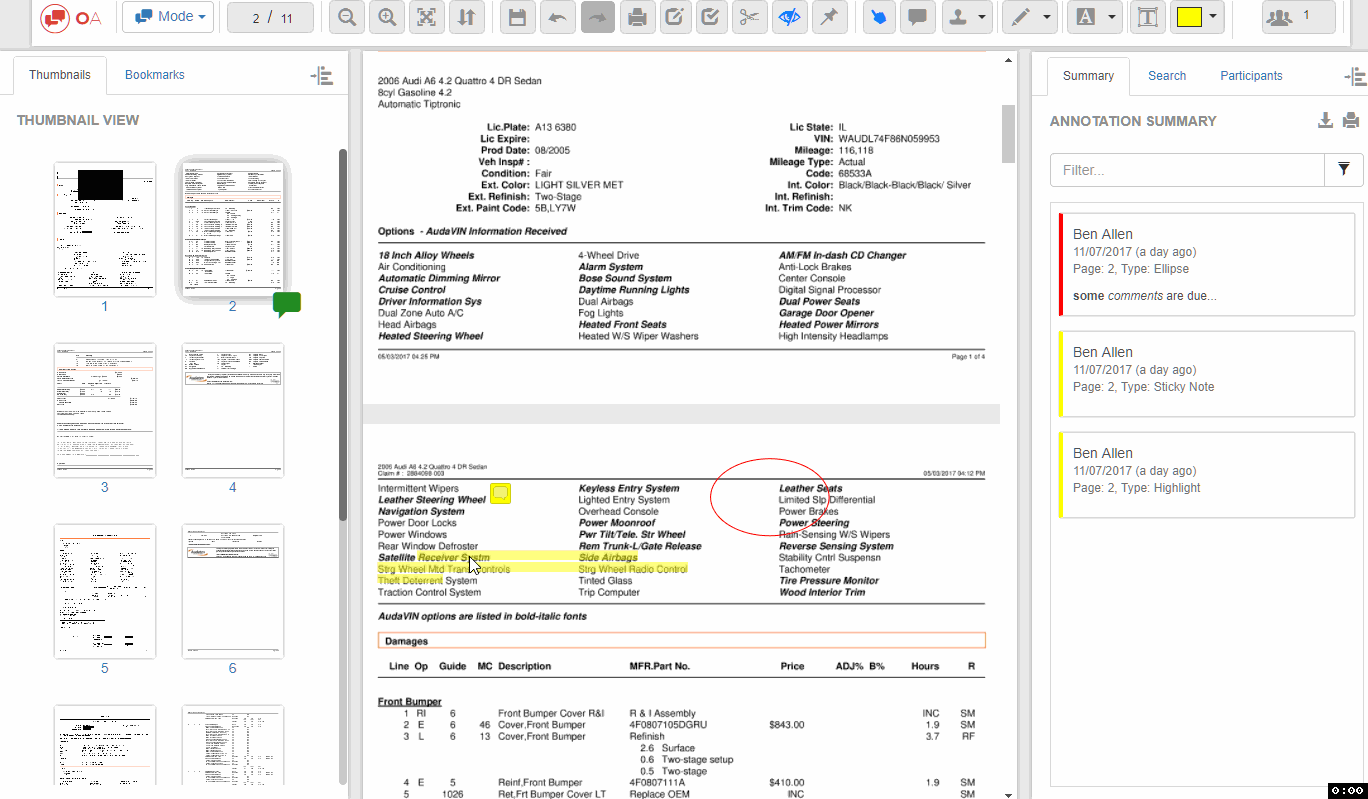This screenshot has width=1368, height=799.
Task: Click the 'Keyless Entry System' option text
Action: tap(629, 488)
